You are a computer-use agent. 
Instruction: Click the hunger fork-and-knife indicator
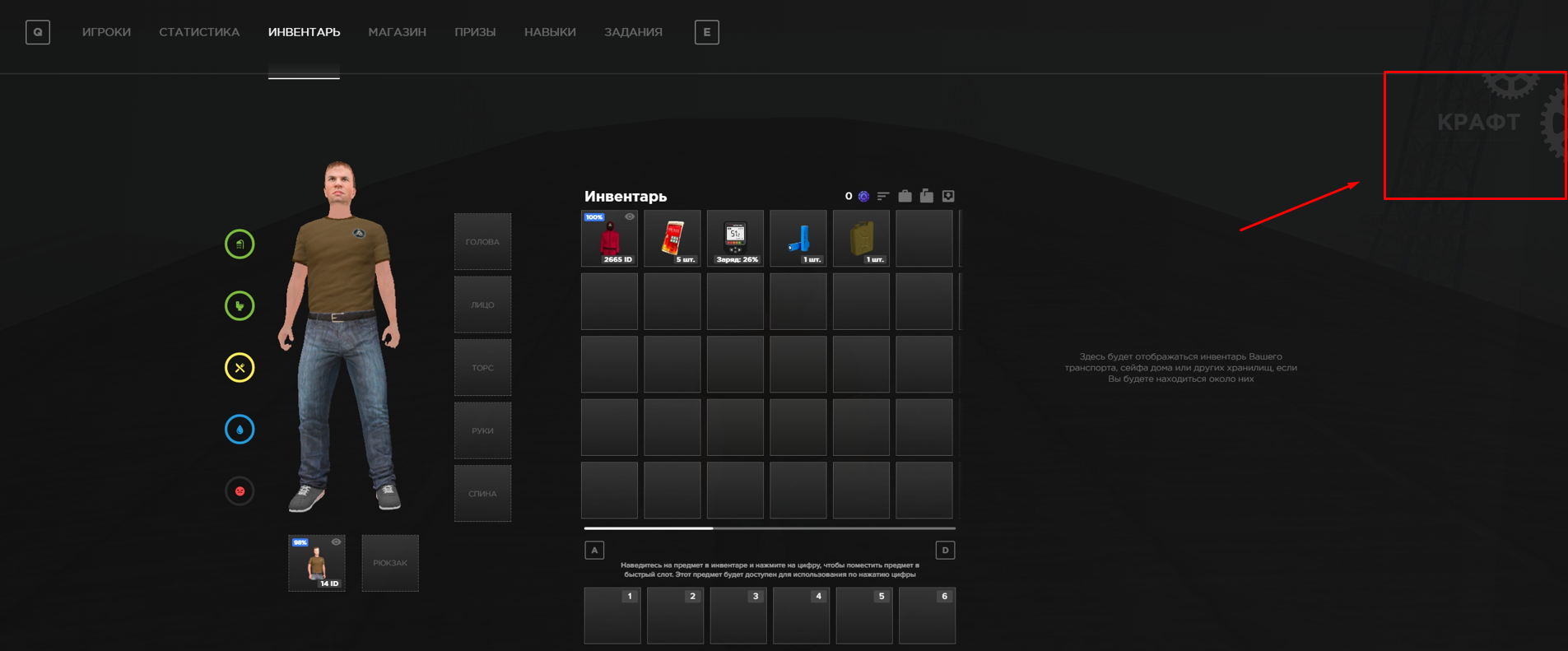[240, 368]
